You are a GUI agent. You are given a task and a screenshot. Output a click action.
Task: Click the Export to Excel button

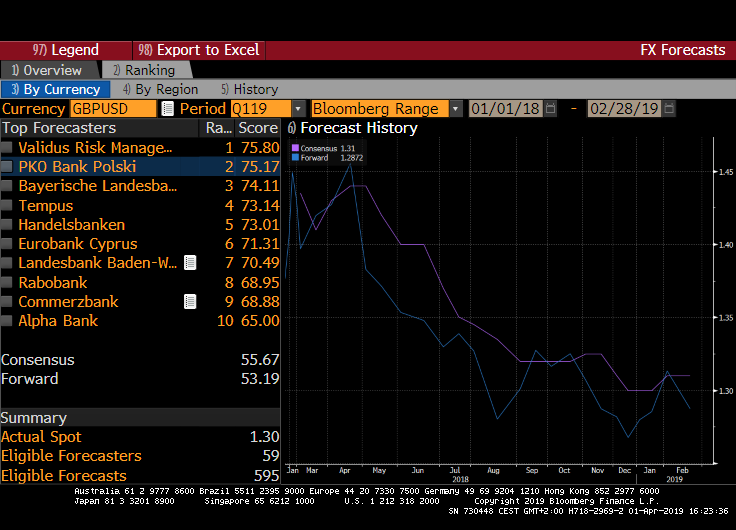[198, 50]
